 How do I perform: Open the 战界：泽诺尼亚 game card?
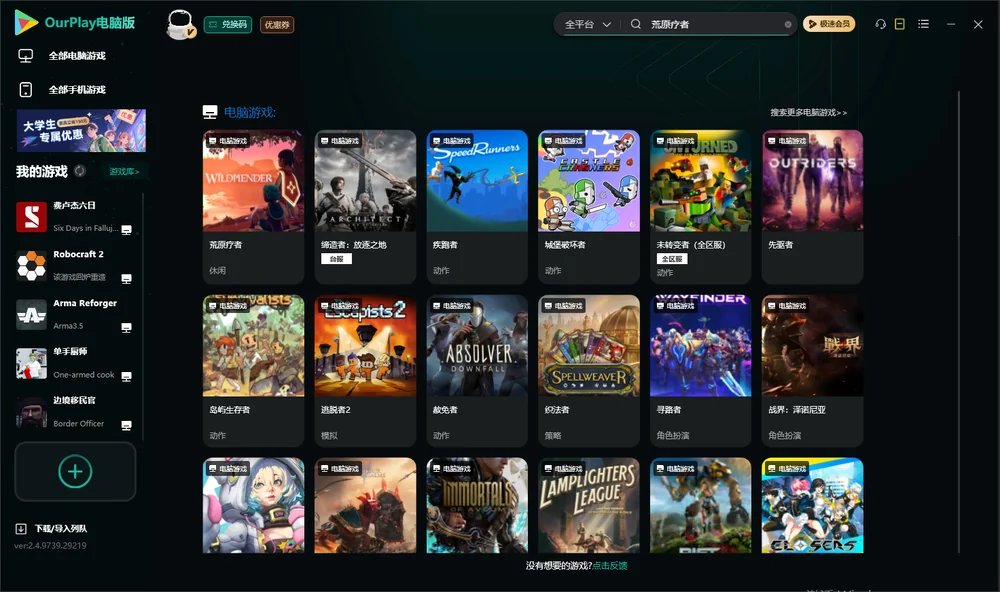(x=812, y=371)
